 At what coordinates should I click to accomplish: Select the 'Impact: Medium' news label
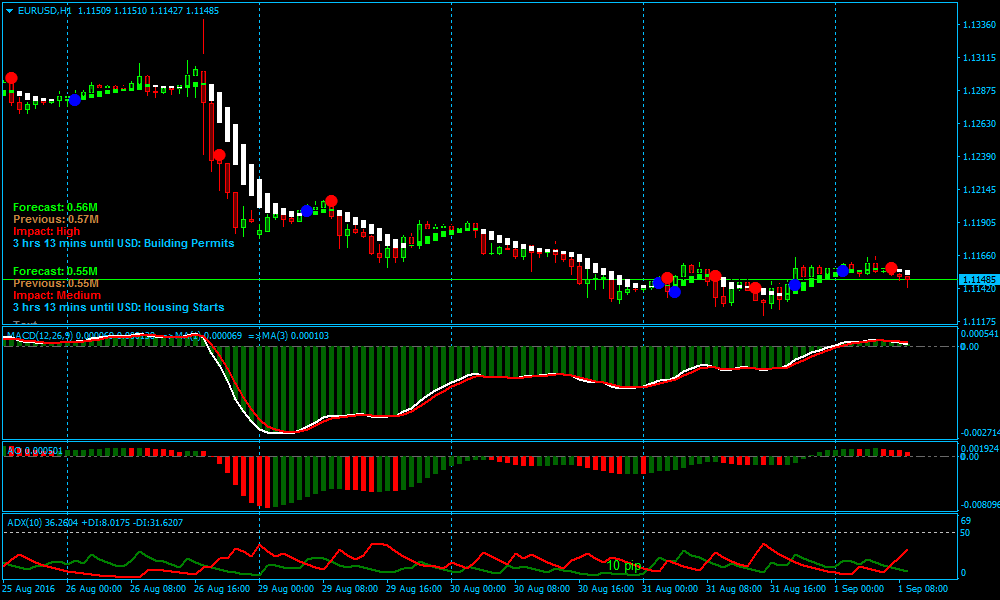57,295
